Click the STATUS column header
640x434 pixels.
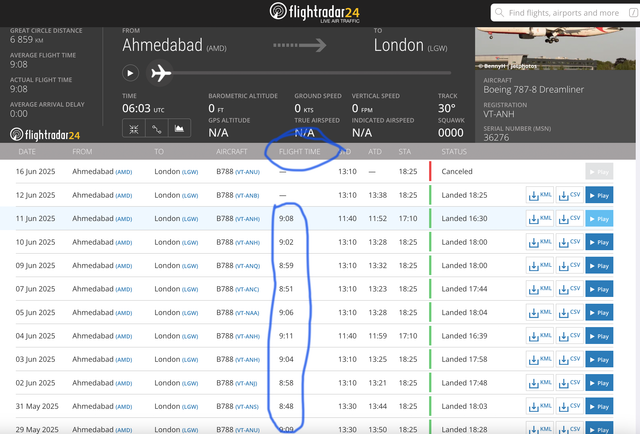pyautogui.click(x=454, y=152)
